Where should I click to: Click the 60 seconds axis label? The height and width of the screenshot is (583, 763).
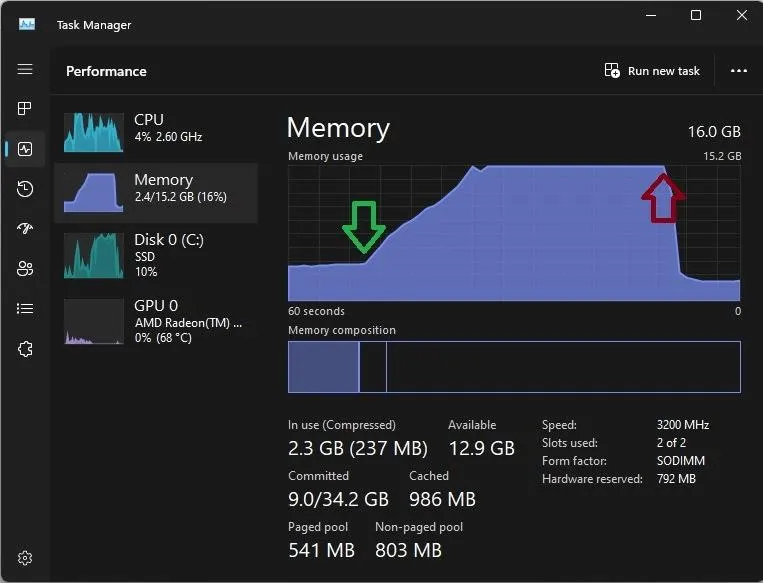(x=316, y=311)
